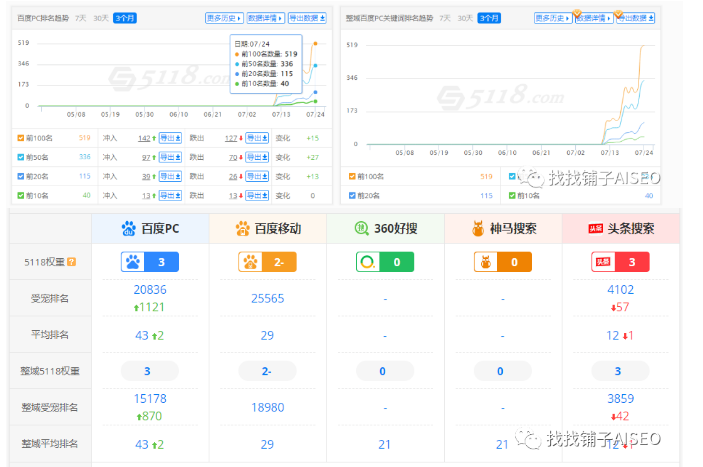Click 07/24 orange data point on left chart
This screenshot has height=467, width=703.
(x=316, y=43)
